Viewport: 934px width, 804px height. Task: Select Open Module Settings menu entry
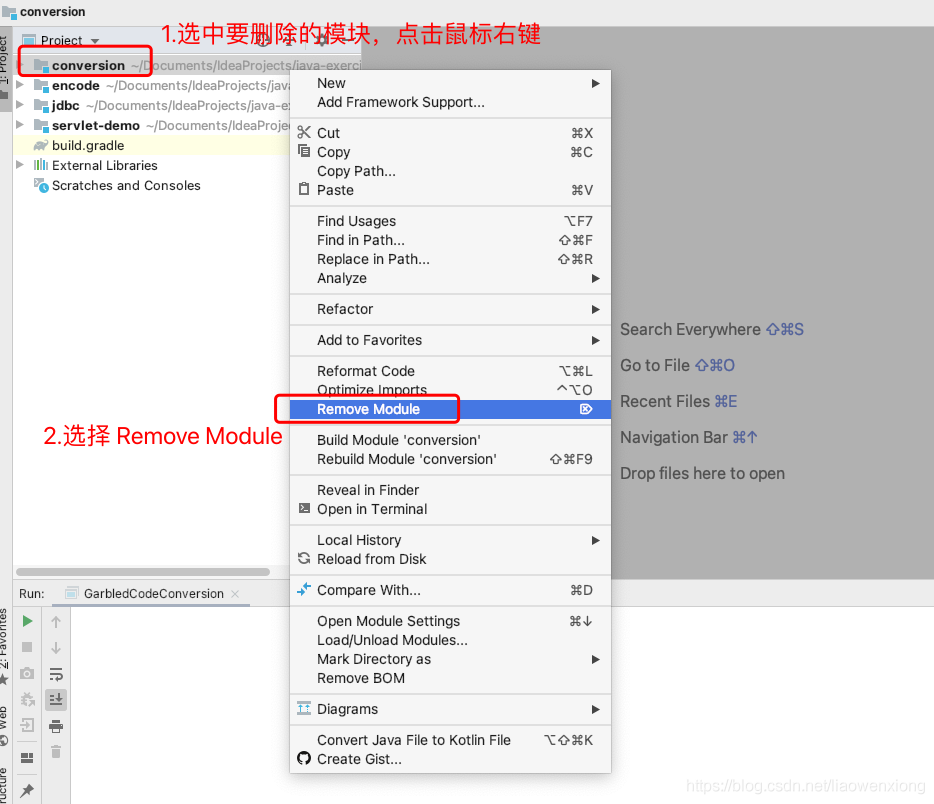(450, 621)
